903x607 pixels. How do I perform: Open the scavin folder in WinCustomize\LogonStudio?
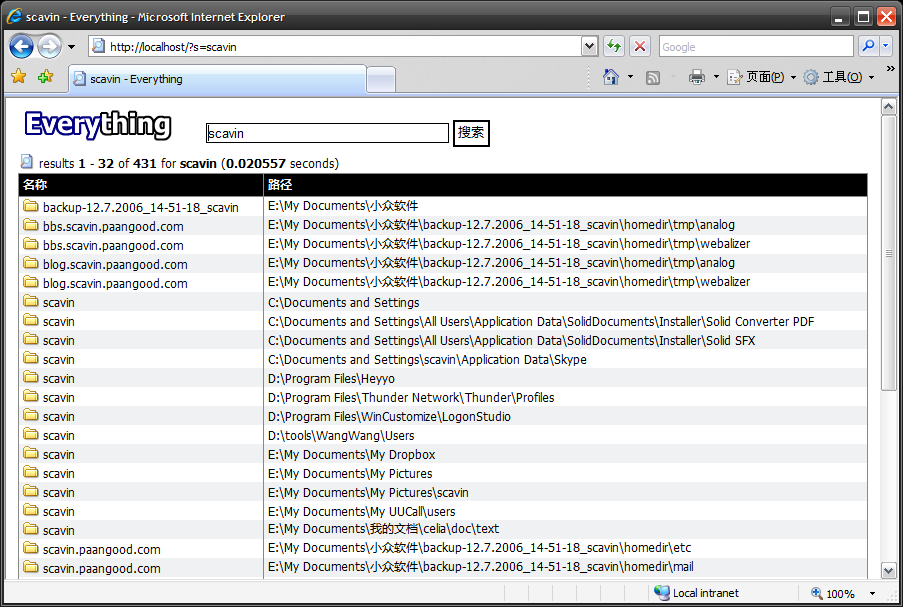click(x=59, y=416)
